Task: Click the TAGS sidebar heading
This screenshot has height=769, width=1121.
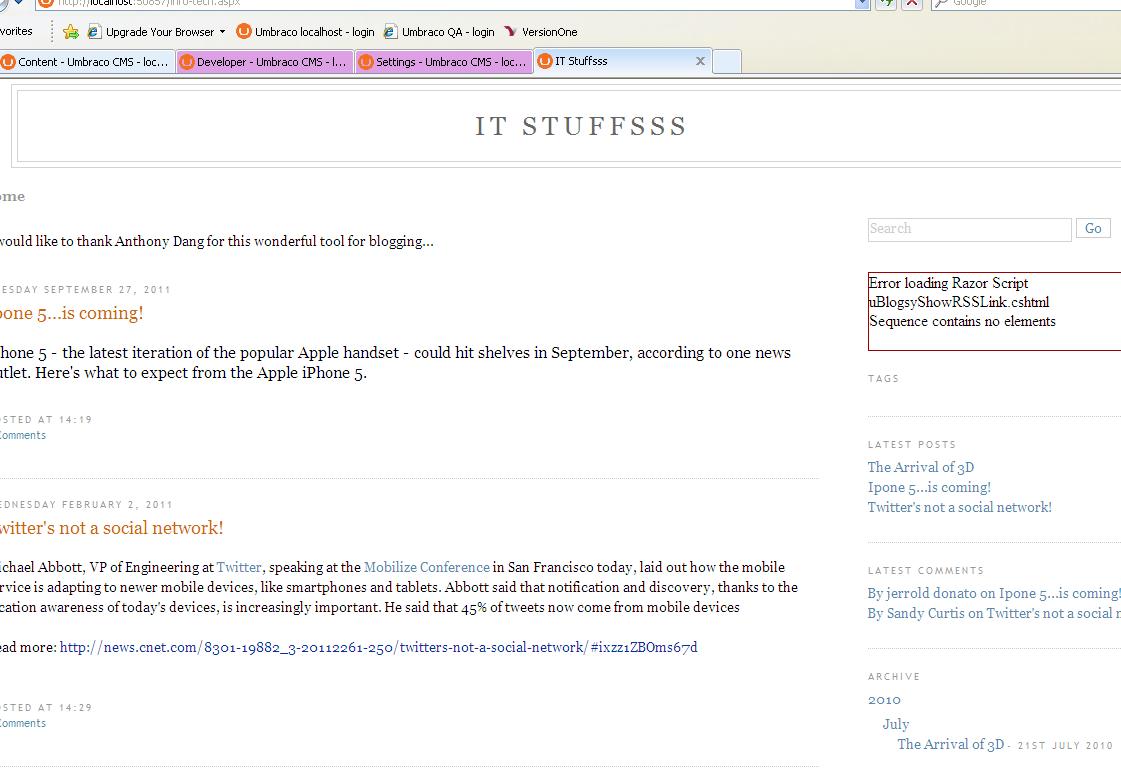Action: point(884,379)
